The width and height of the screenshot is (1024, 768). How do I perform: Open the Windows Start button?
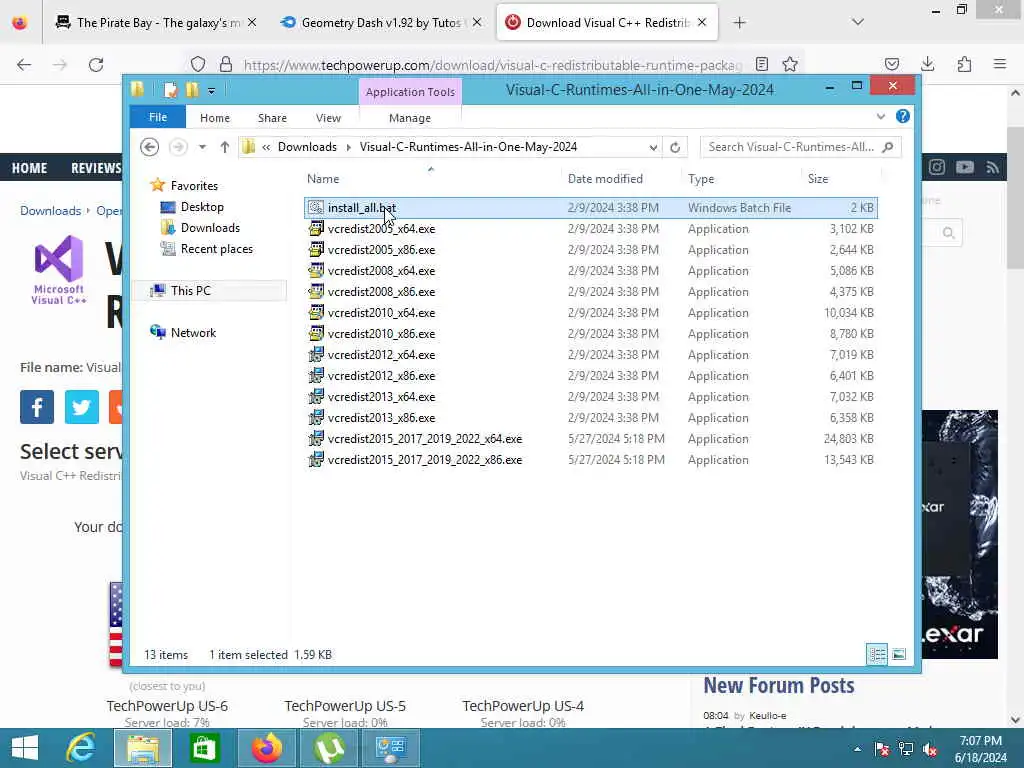coord(25,748)
